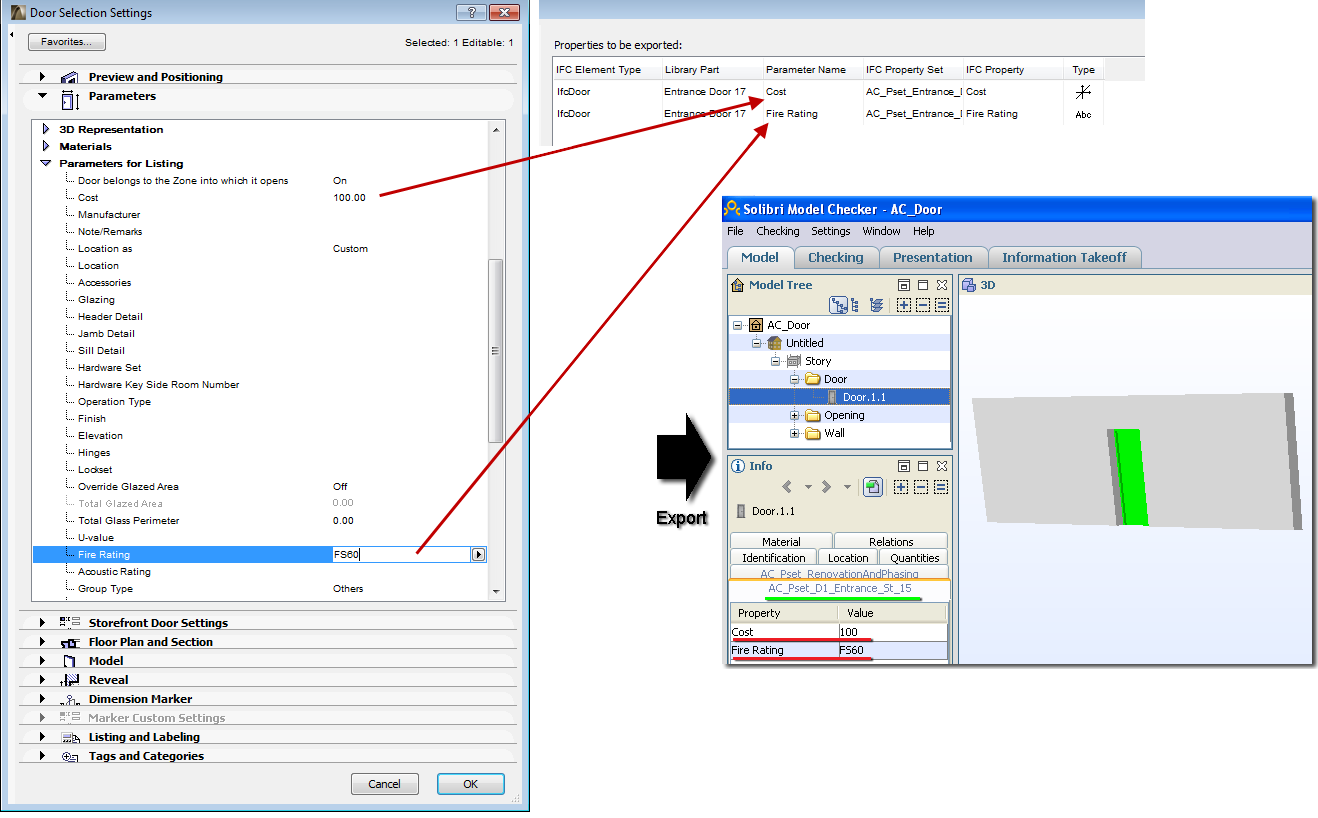
Task: Expand the Opening folder in Model Tree
Action: [795, 415]
